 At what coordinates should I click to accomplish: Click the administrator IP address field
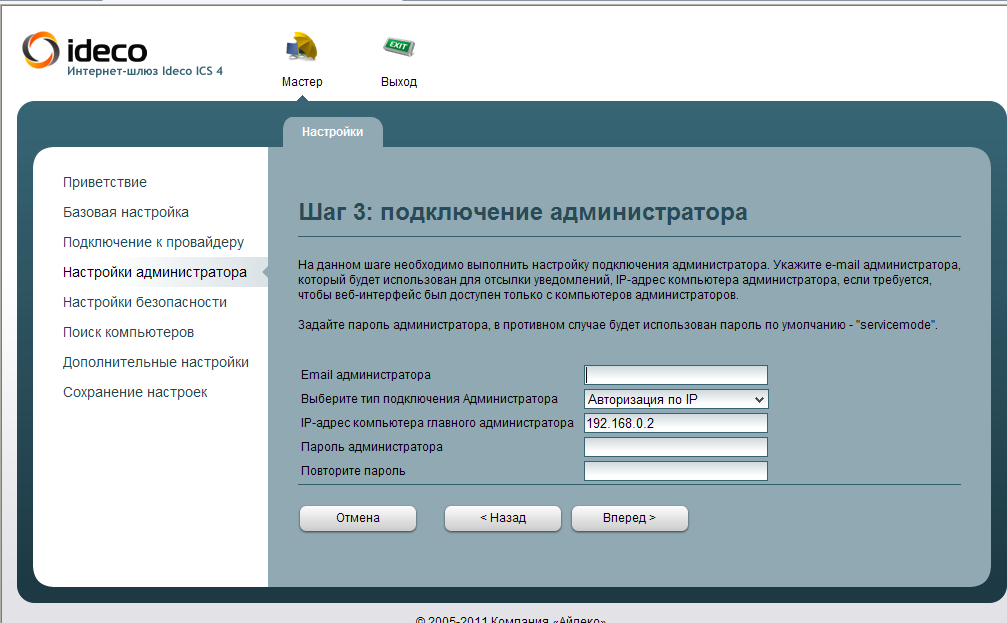coord(675,423)
